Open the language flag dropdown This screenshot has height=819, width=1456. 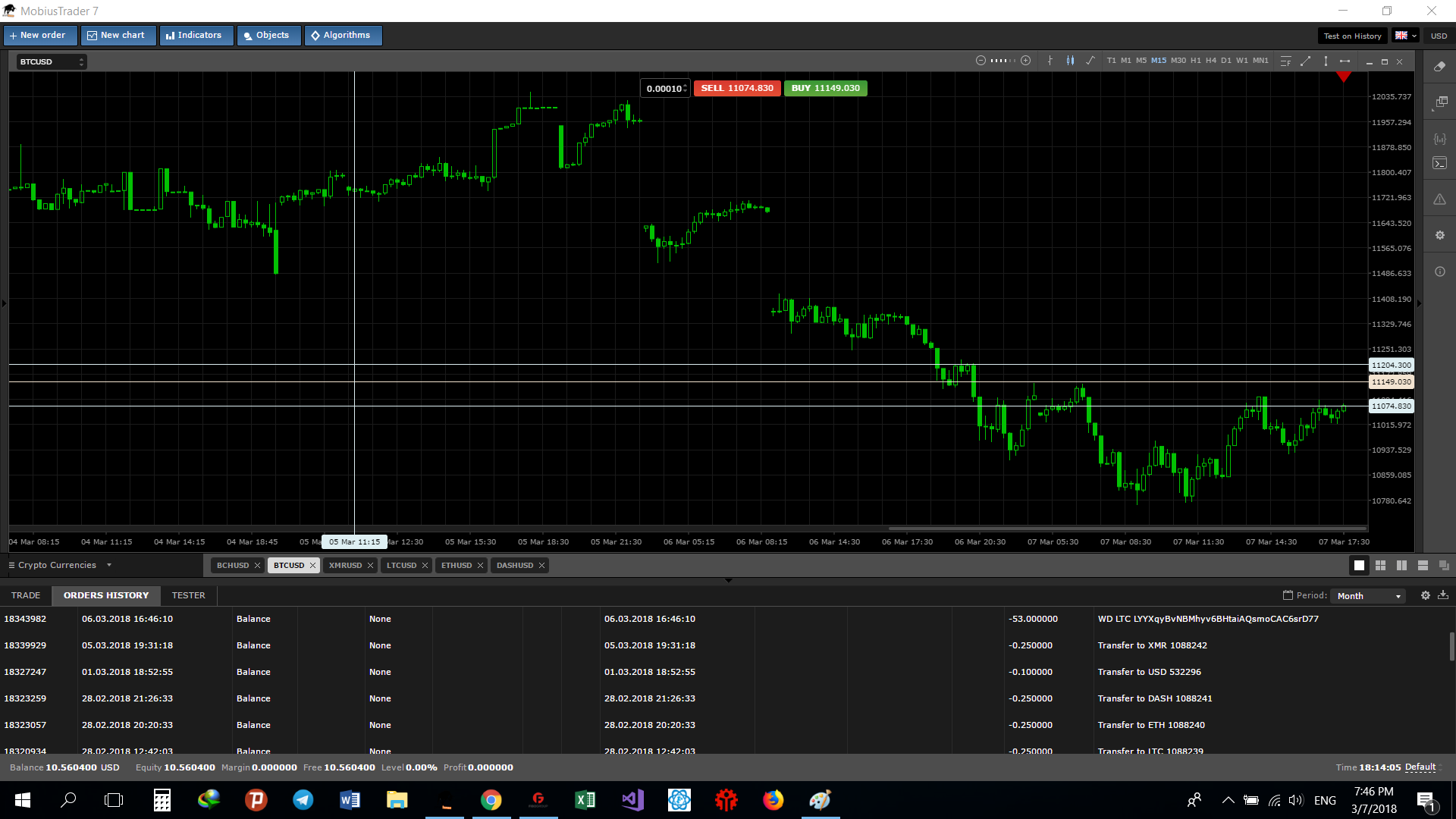(x=1405, y=36)
